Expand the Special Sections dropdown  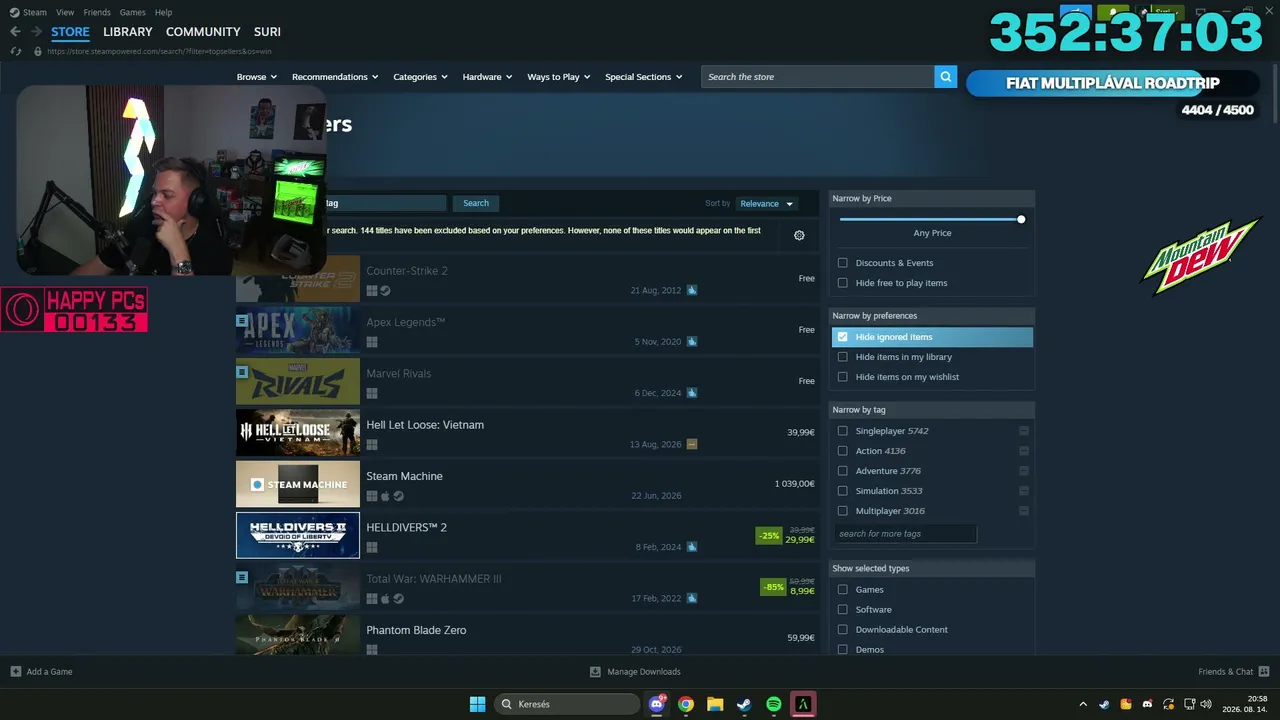click(x=644, y=77)
